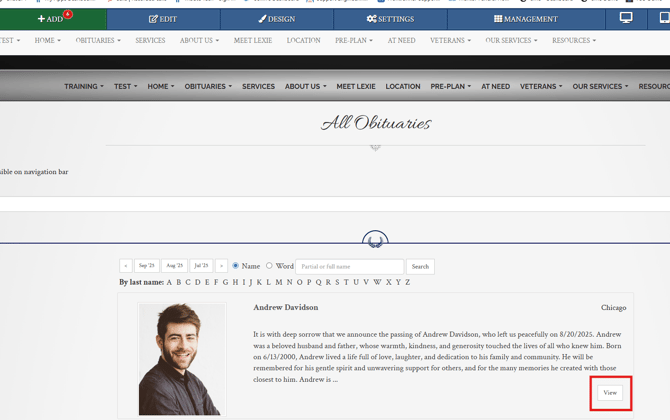This screenshot has height=420, width=670.
Task: Click the green ADD button
Action: pyautogui.click(x=52, y=19)
